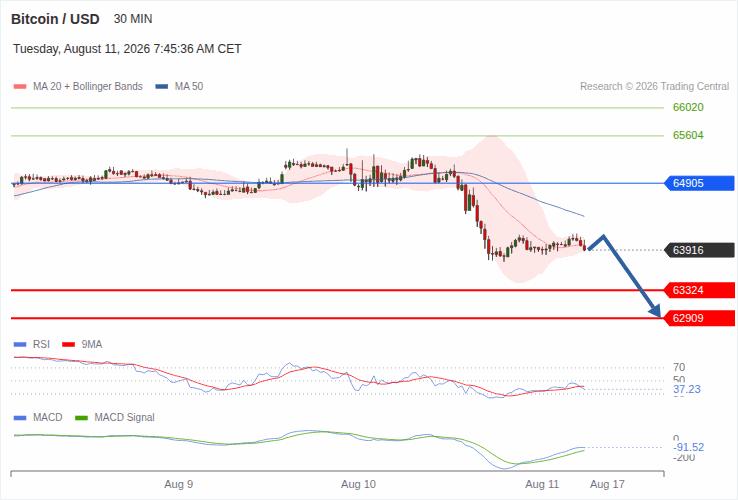Click the black 63916 current price tag
The height and width of the screenshot is (500, 738).
pyautogui.click(x=699, y=250)
